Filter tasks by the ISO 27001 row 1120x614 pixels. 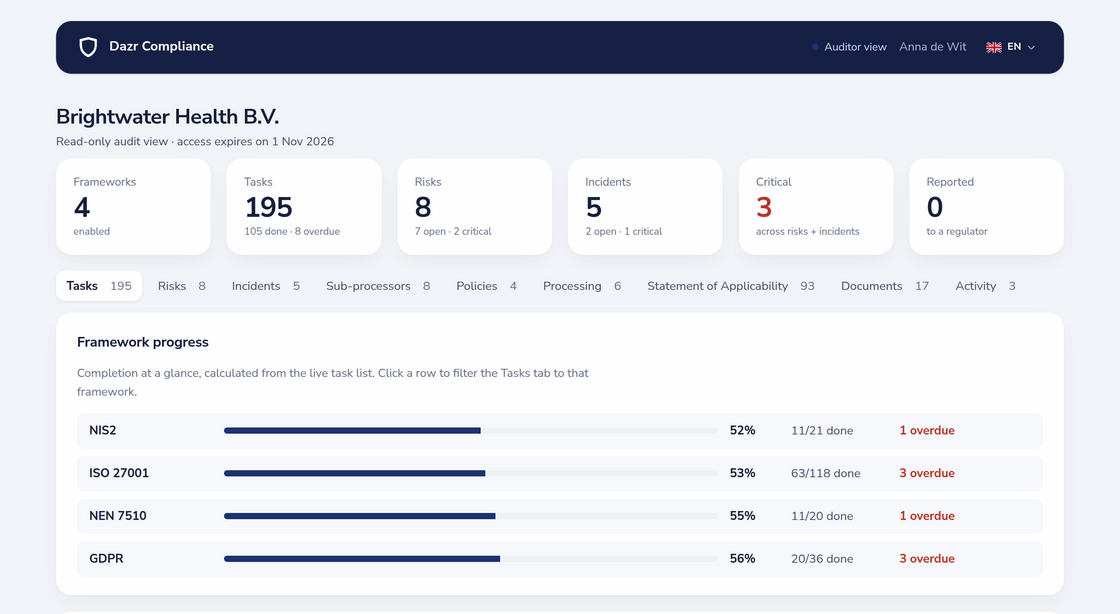tap(560, 473)
